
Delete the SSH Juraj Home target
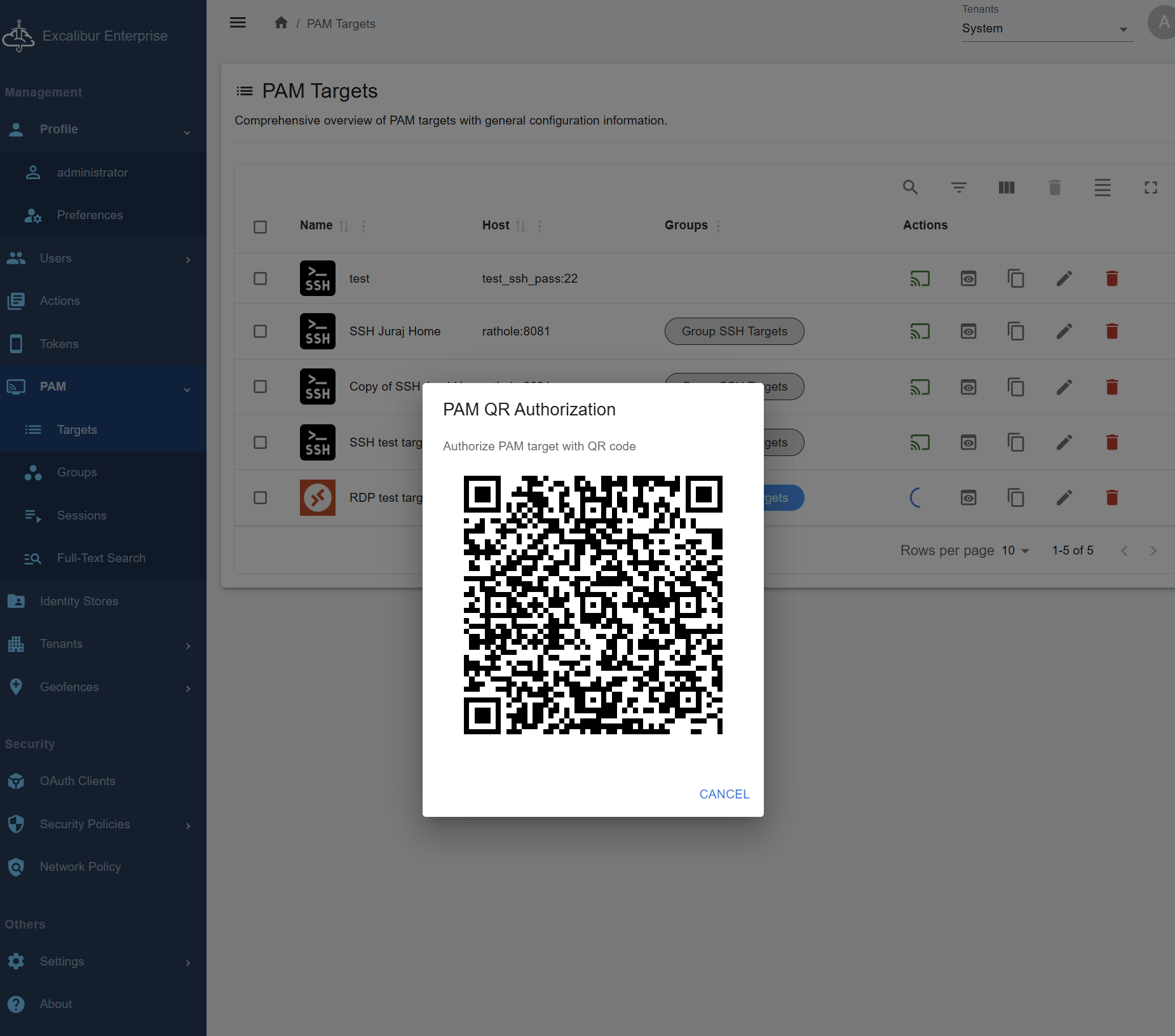pyautogui.click(x=1112, y=331)
